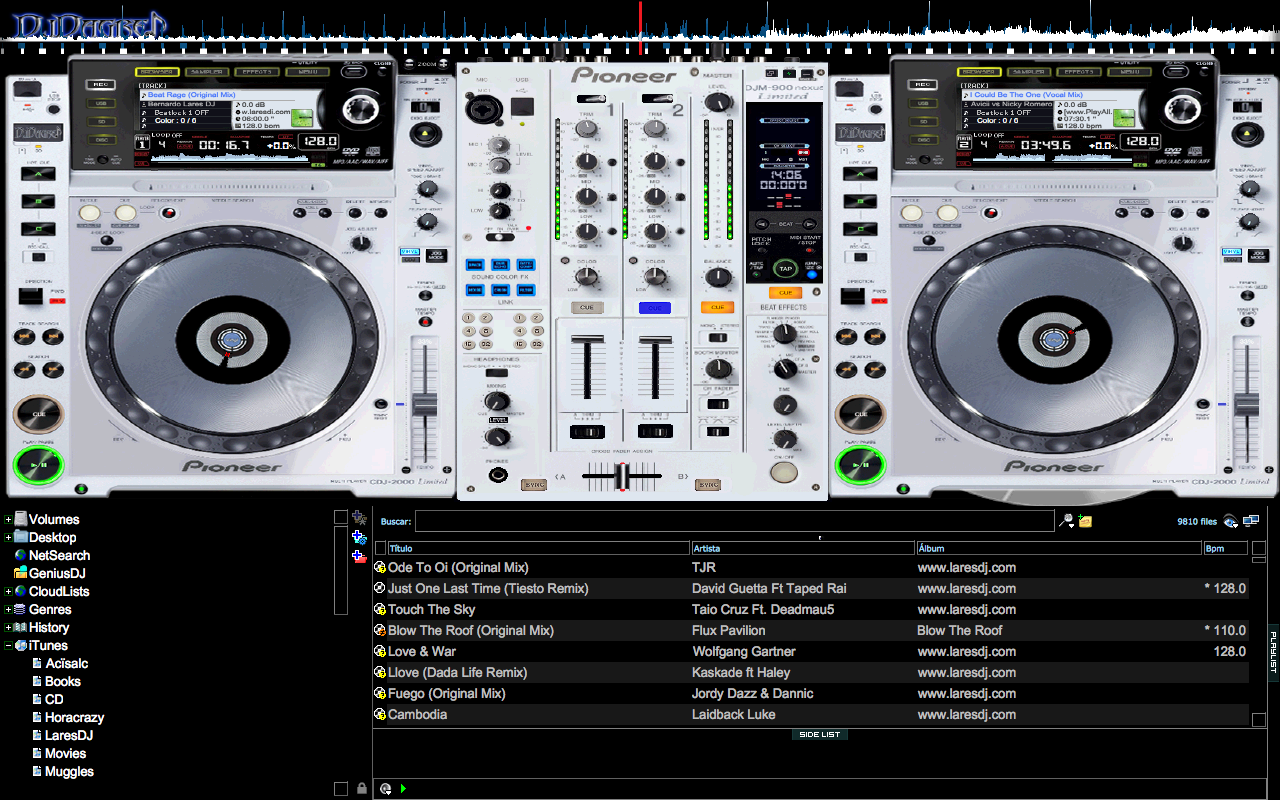Start playback on the left deck play/pause button
The width and height of the screenshot is (1280, 800).
click(x=39, y=465)
